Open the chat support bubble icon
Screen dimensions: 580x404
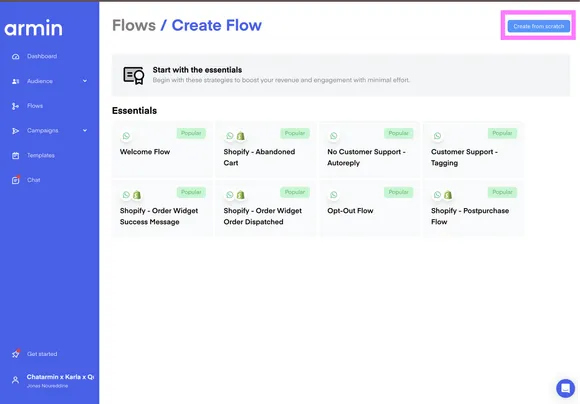[565, 388]
